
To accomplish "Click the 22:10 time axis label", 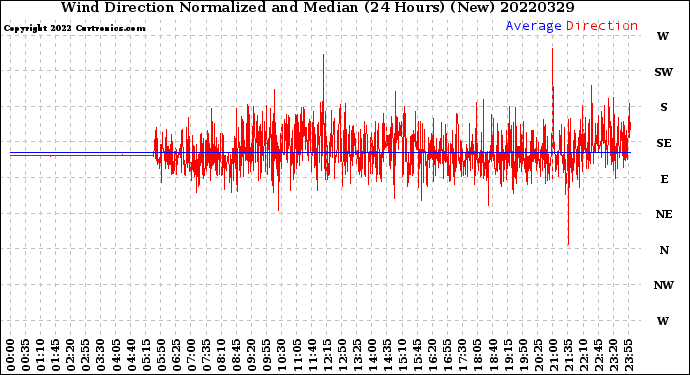I will (x=583, y=356).
